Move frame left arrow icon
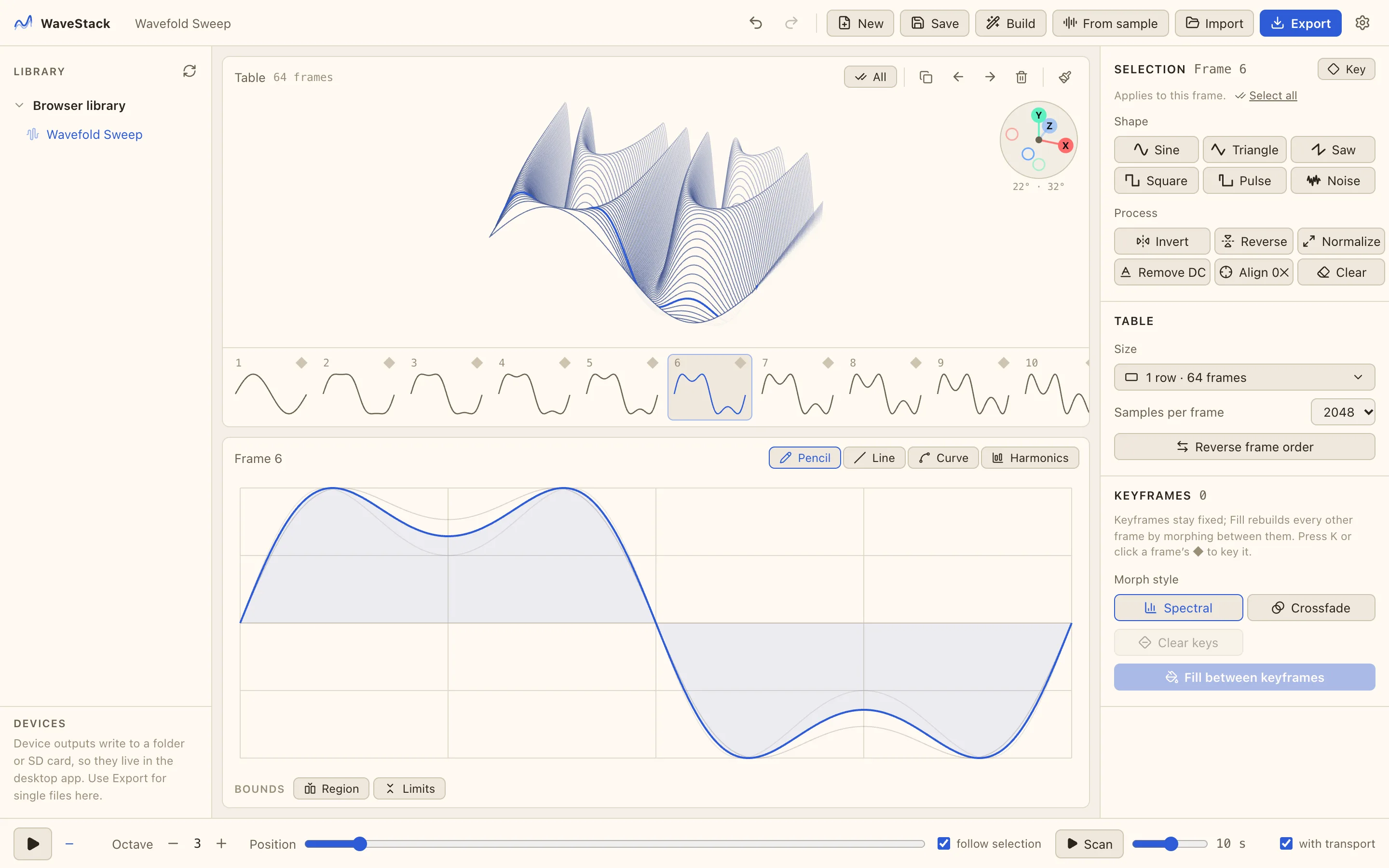This screenshot has height=868, width=1389. pyautogui.click(x=958, y=77)
